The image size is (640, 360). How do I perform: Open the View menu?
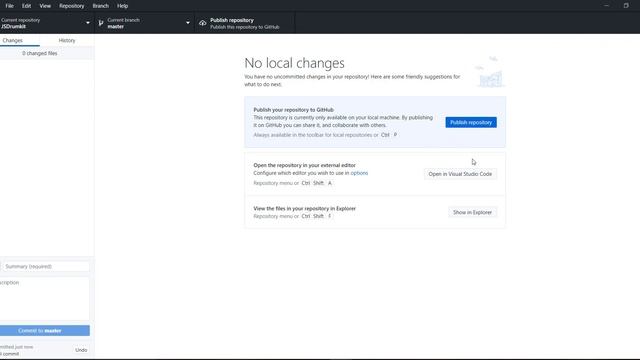(45, 6)
